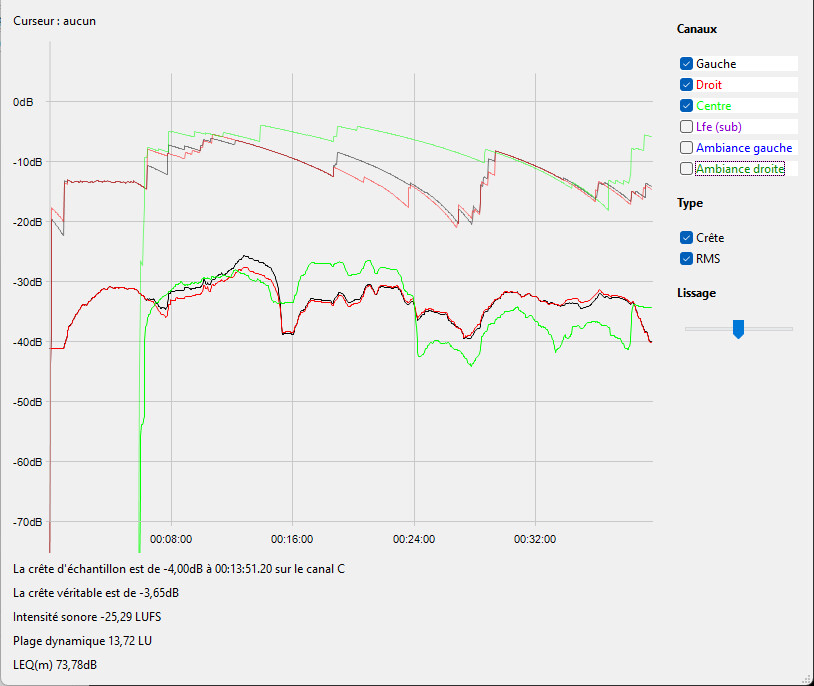This screenshot has height=686, width=814.
Task: Click the 0dB axis label
Action: 23,102
